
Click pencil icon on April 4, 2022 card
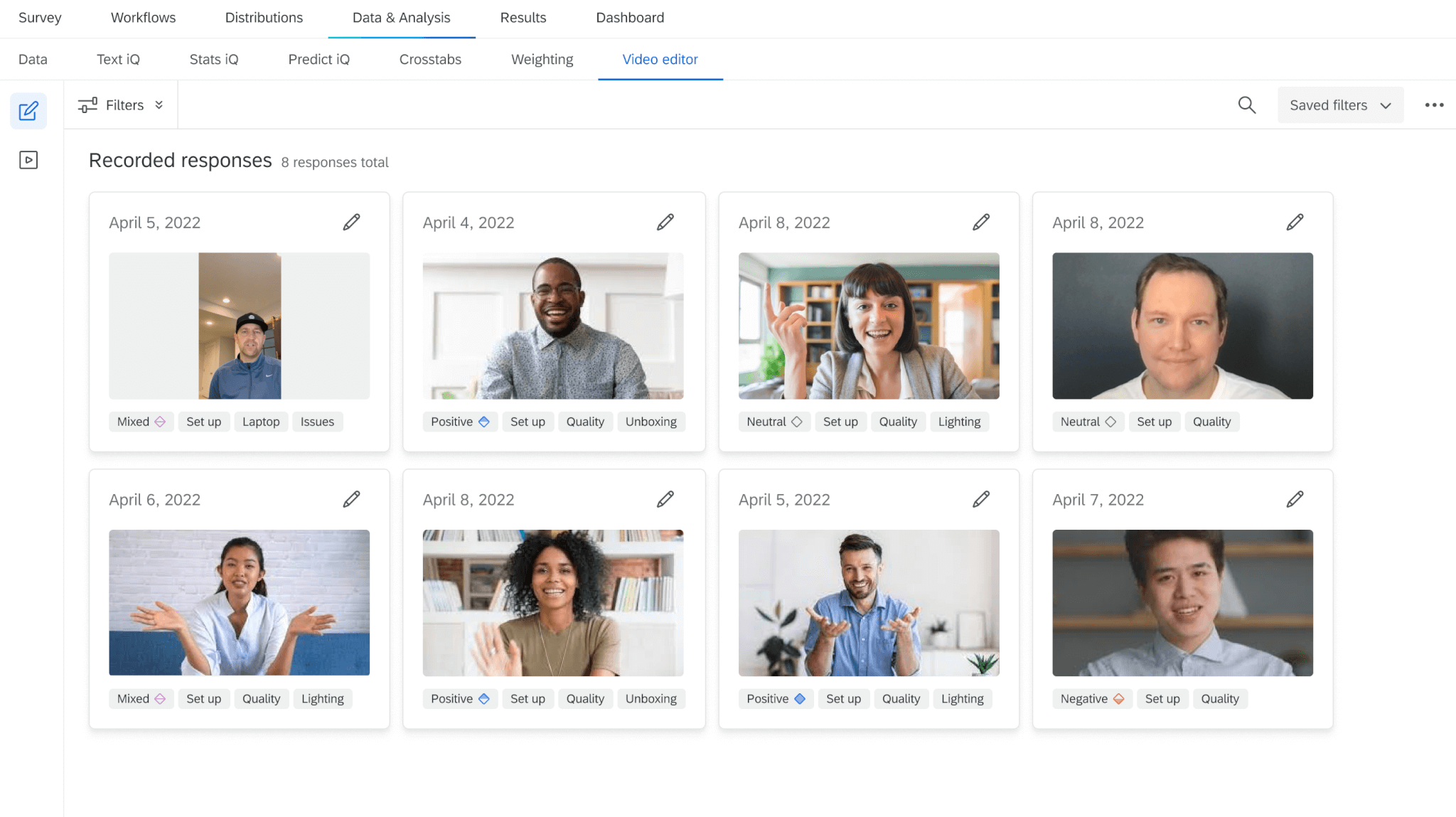tap(665, 223)
